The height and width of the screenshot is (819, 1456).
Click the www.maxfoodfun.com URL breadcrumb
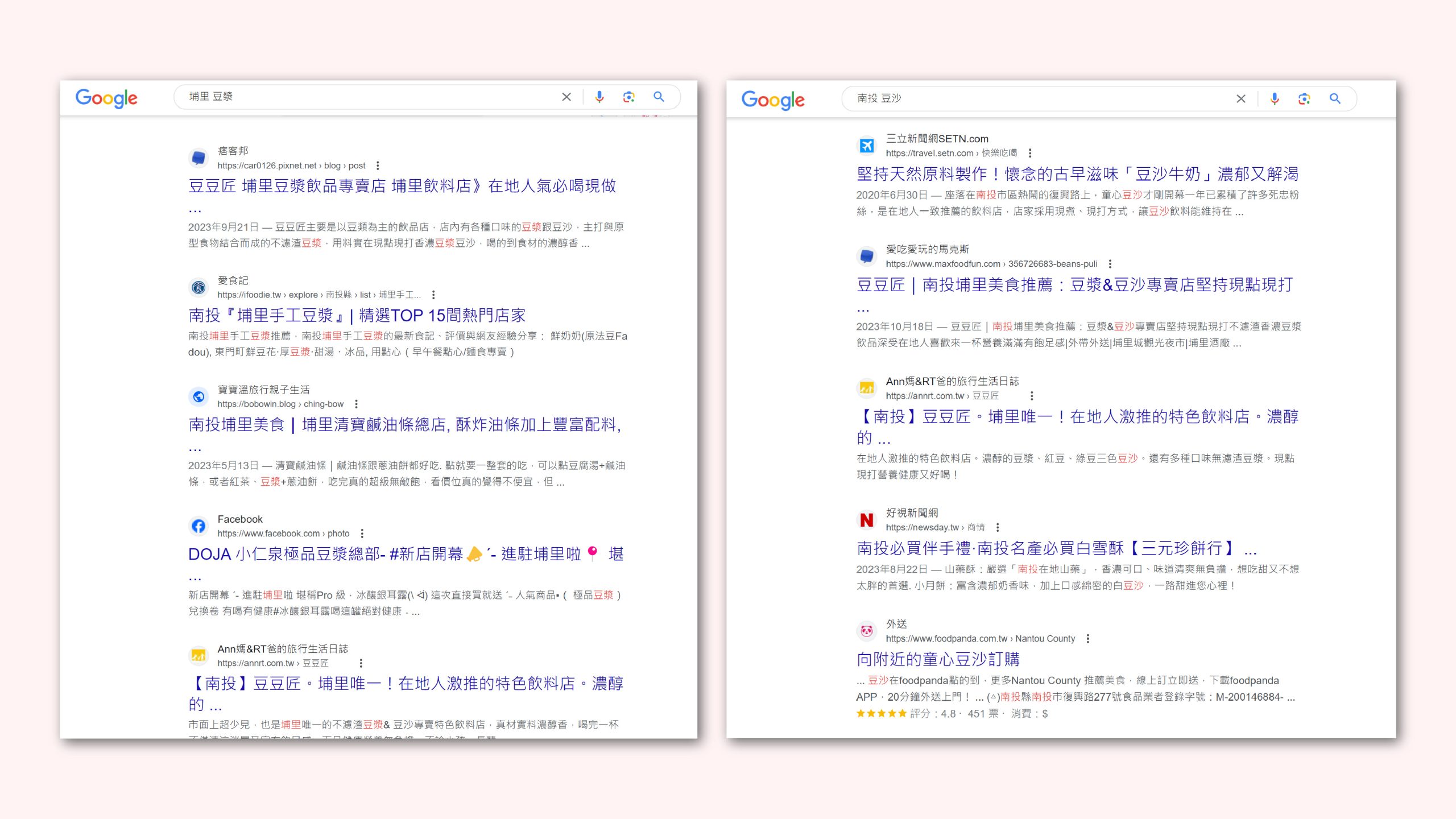(x=991, y=264)
